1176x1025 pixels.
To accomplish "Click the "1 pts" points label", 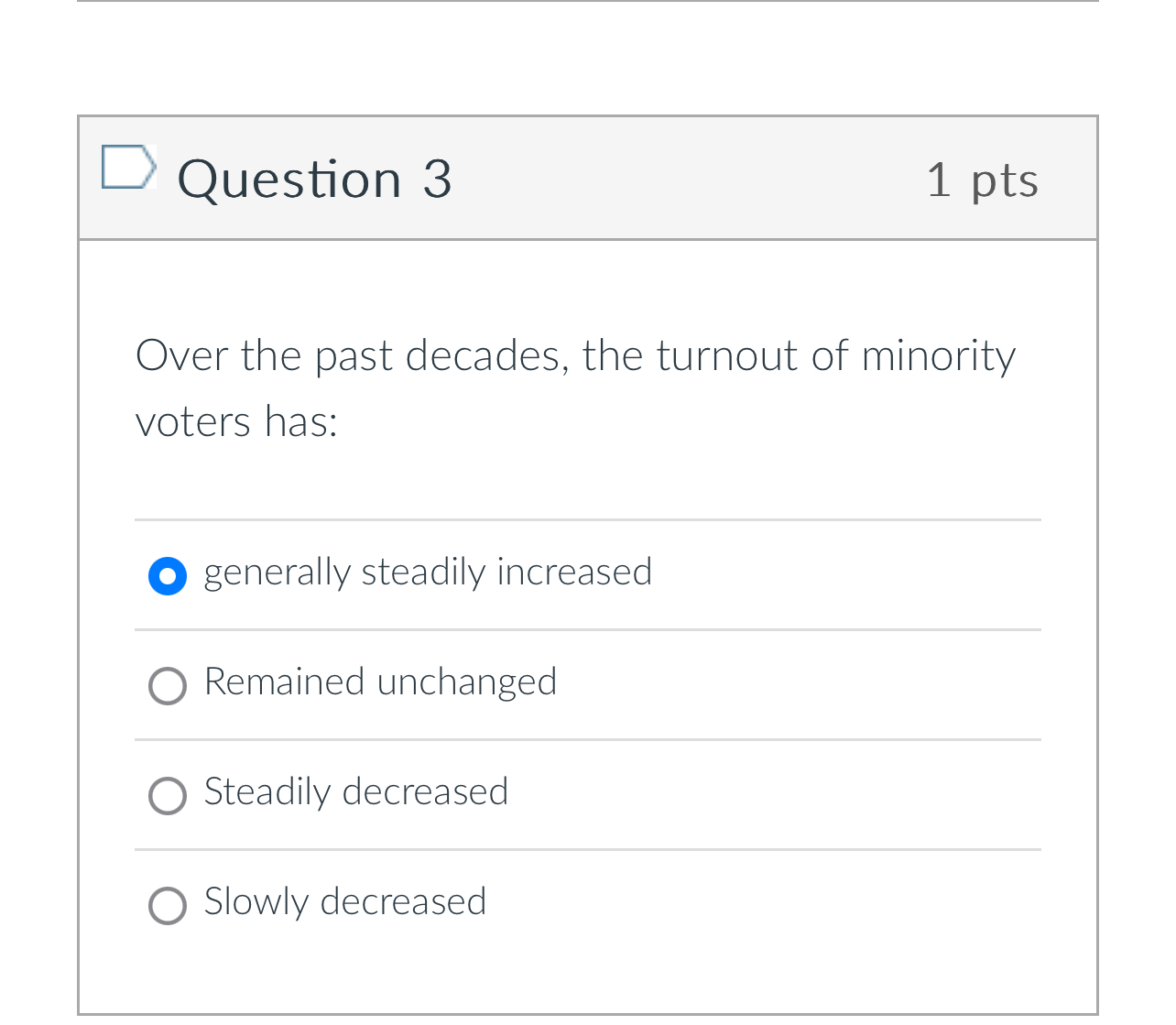I will [x=982, y=180].
